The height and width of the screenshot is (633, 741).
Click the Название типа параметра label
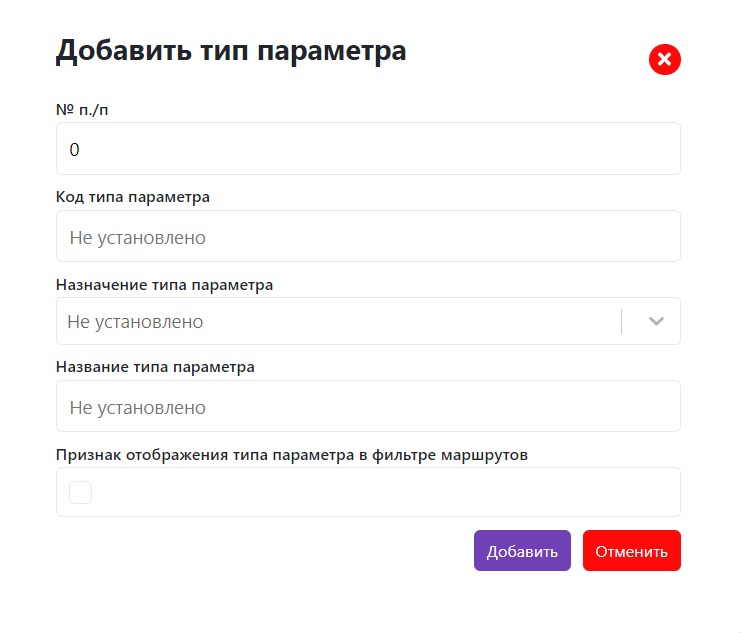(156, 367)
